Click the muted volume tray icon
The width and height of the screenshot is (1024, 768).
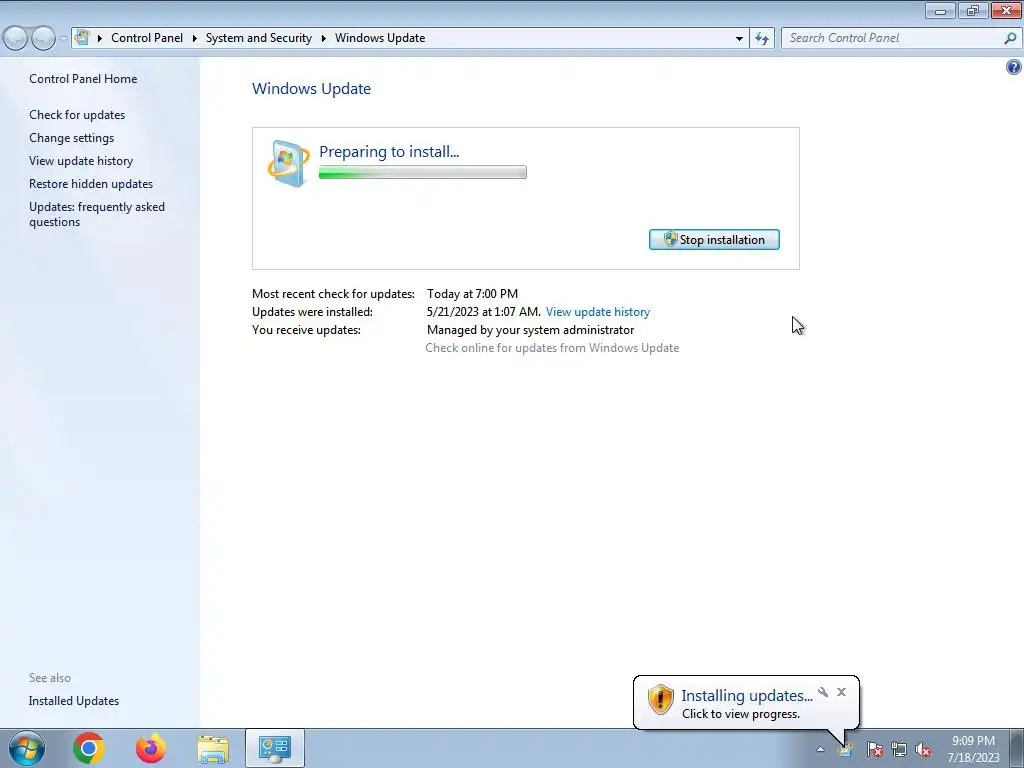point(923,749)
